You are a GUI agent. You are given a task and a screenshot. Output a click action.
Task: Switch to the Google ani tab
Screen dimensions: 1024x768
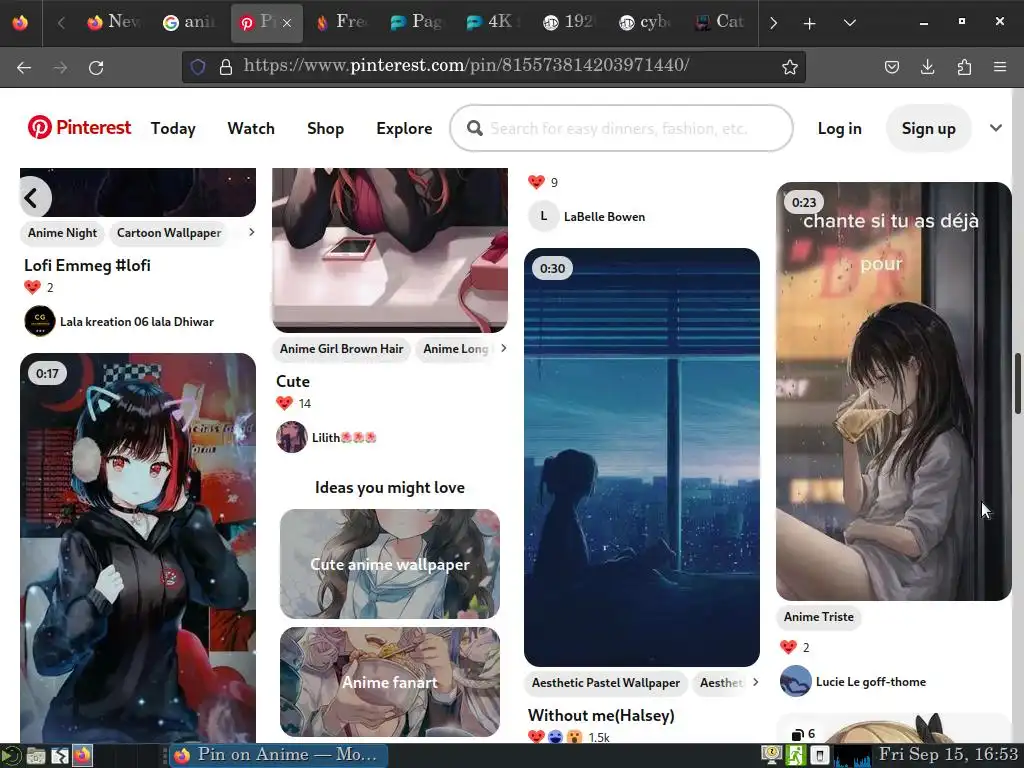pos(189,23)
